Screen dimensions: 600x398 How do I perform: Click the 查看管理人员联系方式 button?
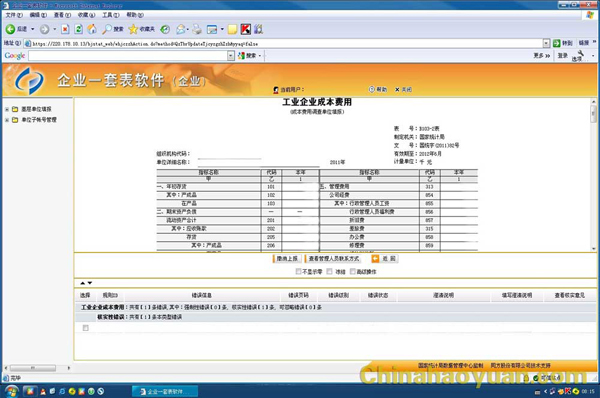pos(333,259)
